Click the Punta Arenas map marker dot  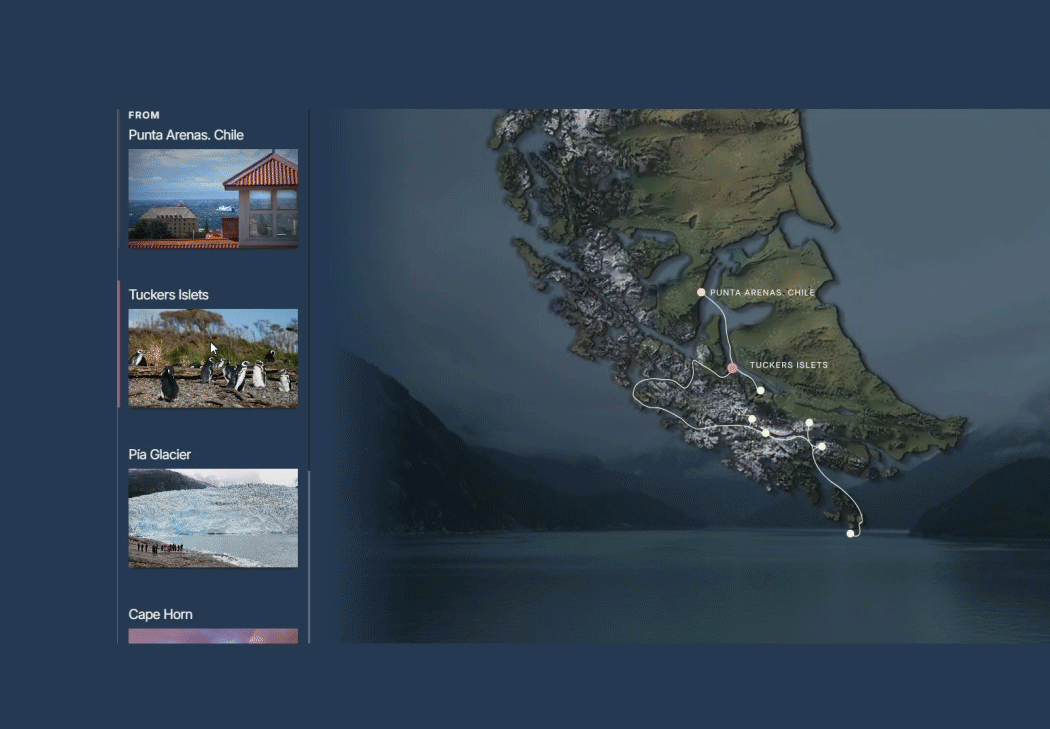701,292
